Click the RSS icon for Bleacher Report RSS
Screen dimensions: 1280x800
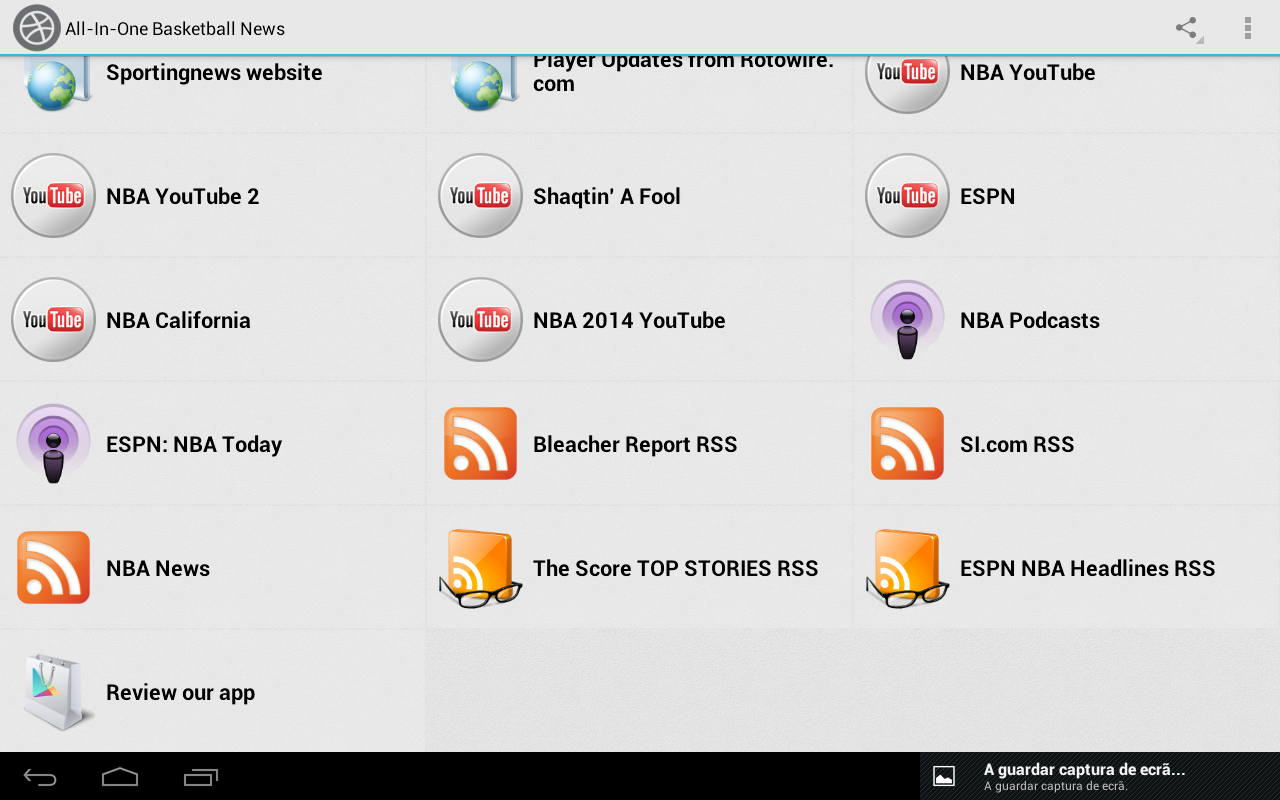click(x=480, y=444)
